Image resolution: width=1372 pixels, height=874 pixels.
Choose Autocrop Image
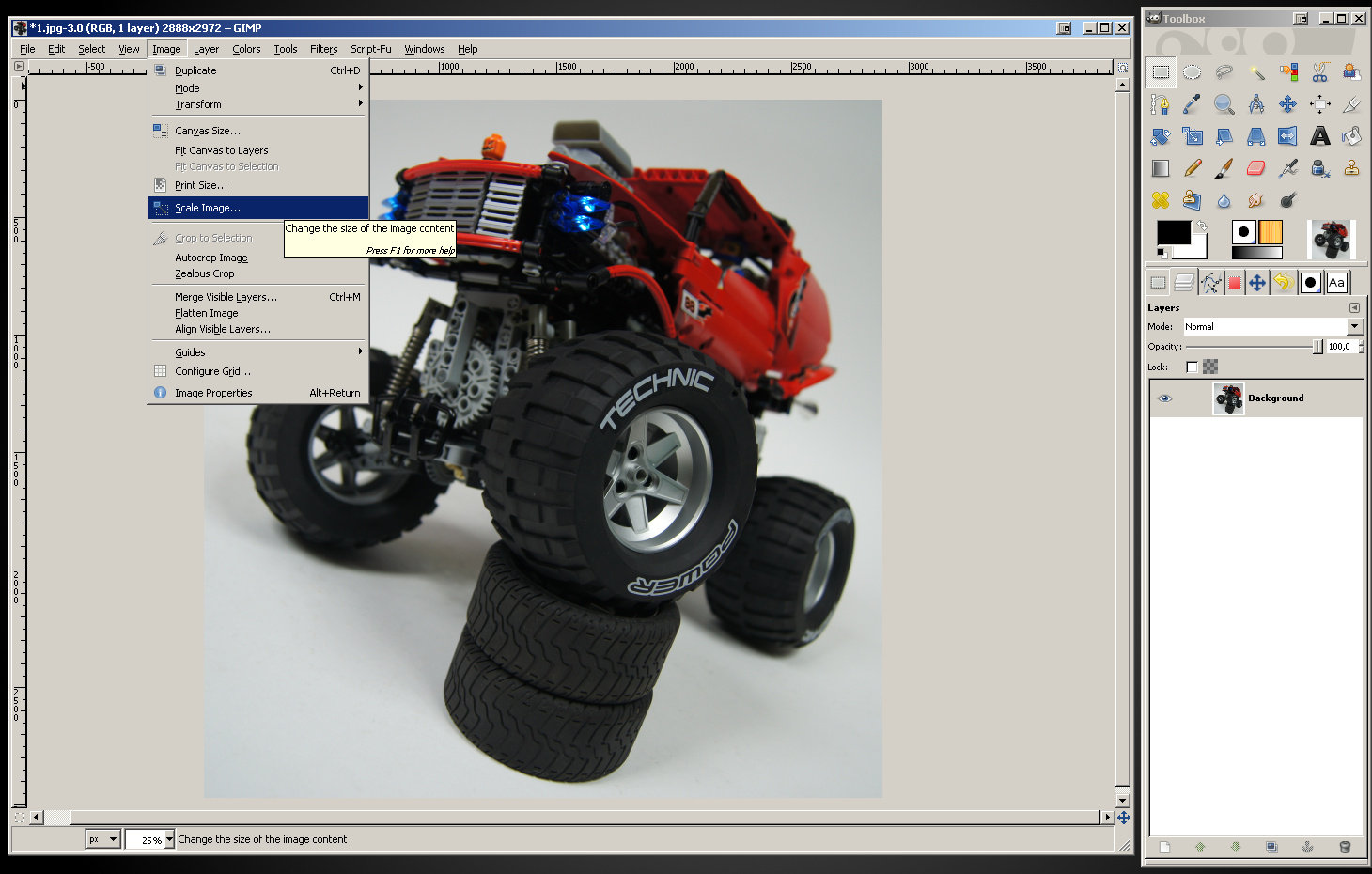coord(258,258)
